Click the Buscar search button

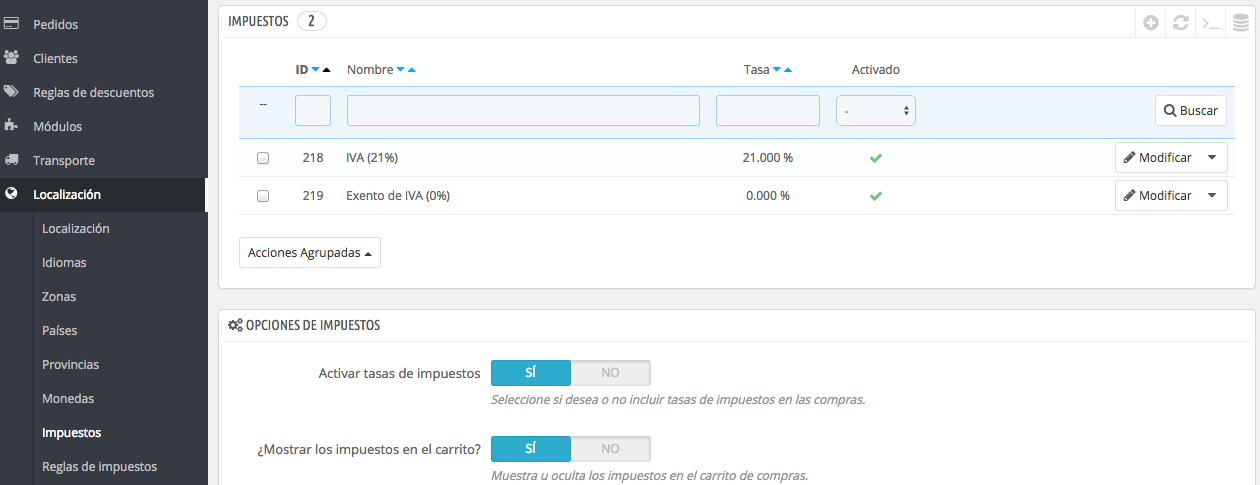pos(1191,110)
